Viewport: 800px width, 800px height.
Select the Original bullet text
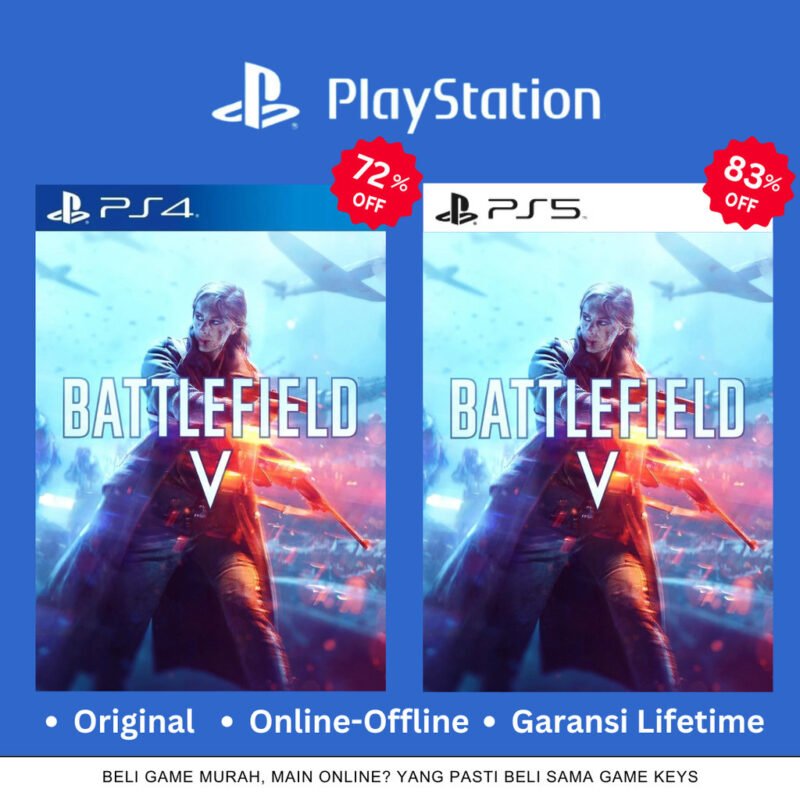(134, 721)
